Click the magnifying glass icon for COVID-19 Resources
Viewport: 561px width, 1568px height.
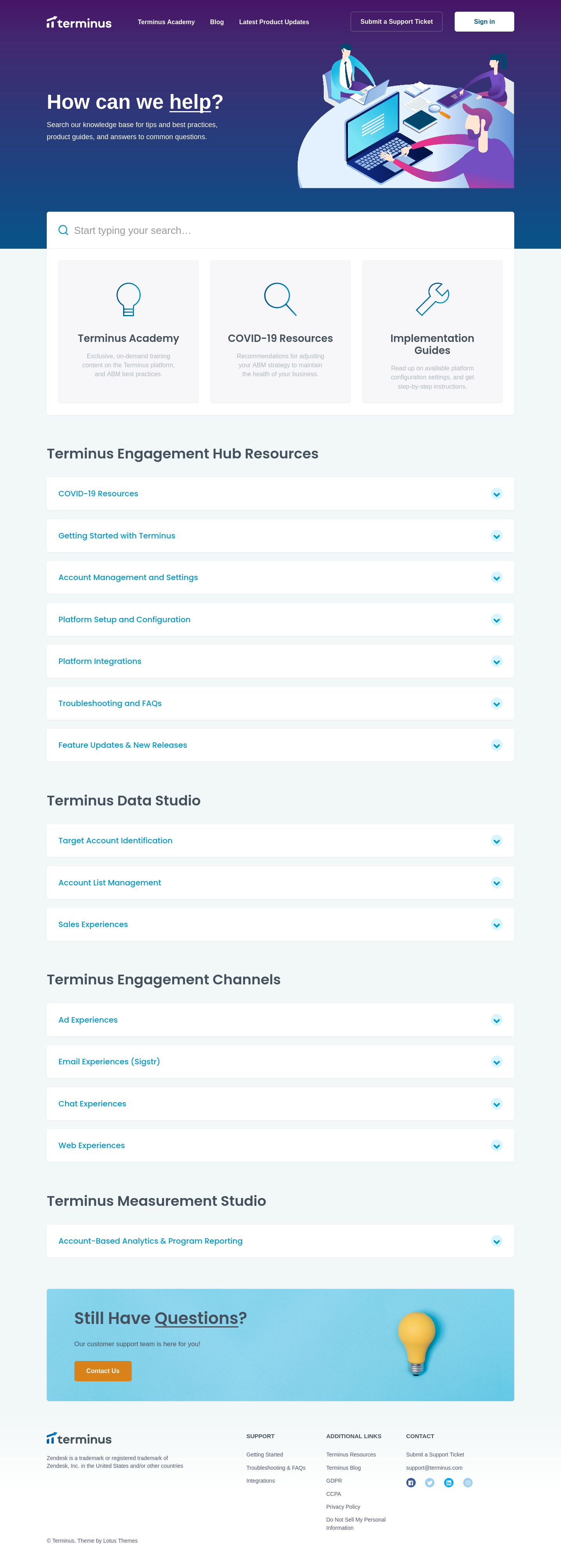click(280, 299)
